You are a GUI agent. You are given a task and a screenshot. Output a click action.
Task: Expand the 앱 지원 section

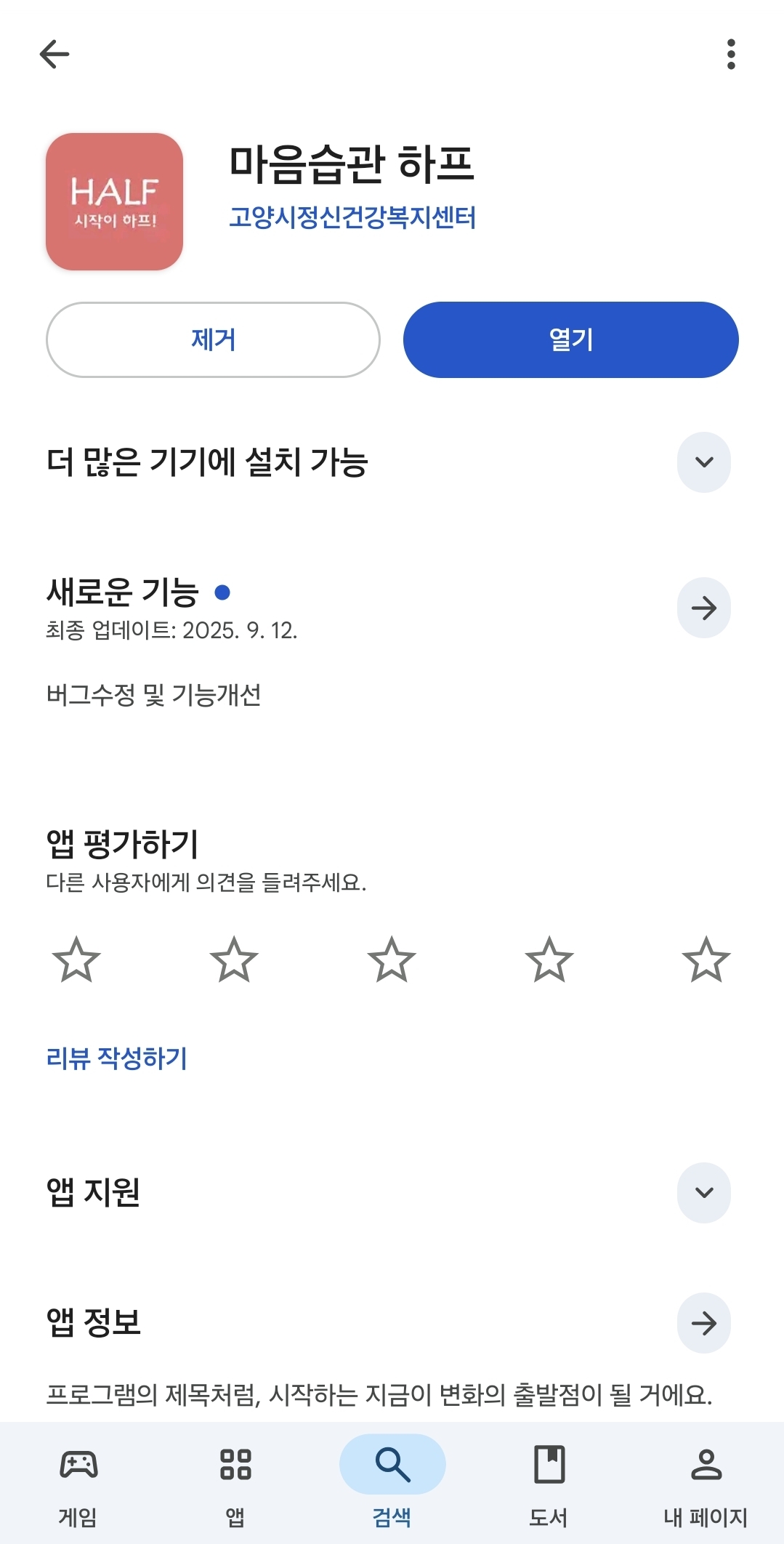click(x=703, y=1193)
